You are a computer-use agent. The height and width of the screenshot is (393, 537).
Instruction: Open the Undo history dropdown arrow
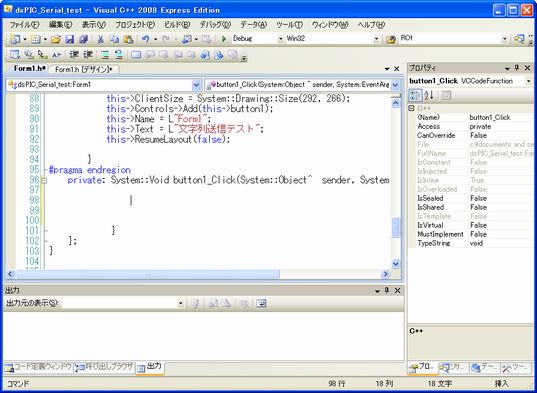pos(155,39)
